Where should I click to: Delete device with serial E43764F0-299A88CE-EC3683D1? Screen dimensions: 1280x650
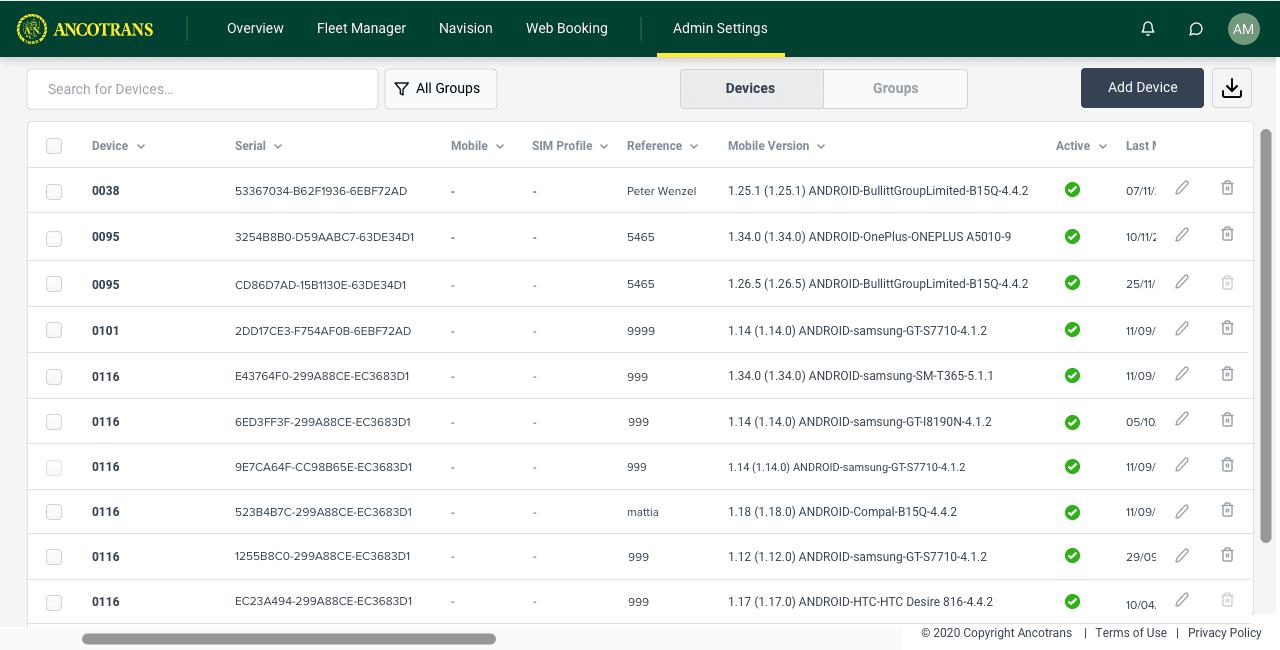click(1227, 374)
